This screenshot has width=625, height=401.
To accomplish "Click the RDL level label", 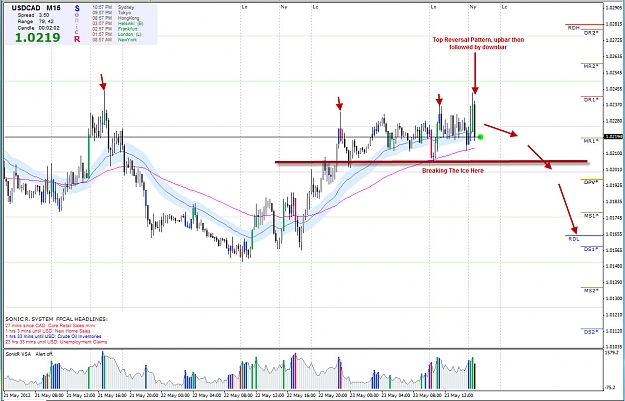I will [574, 239].
